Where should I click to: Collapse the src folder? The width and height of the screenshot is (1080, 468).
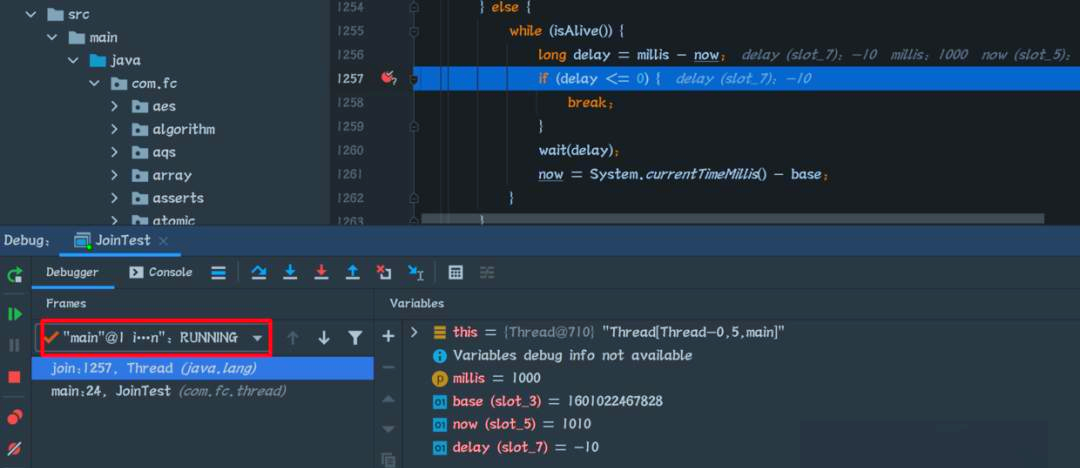pos(30,14)
